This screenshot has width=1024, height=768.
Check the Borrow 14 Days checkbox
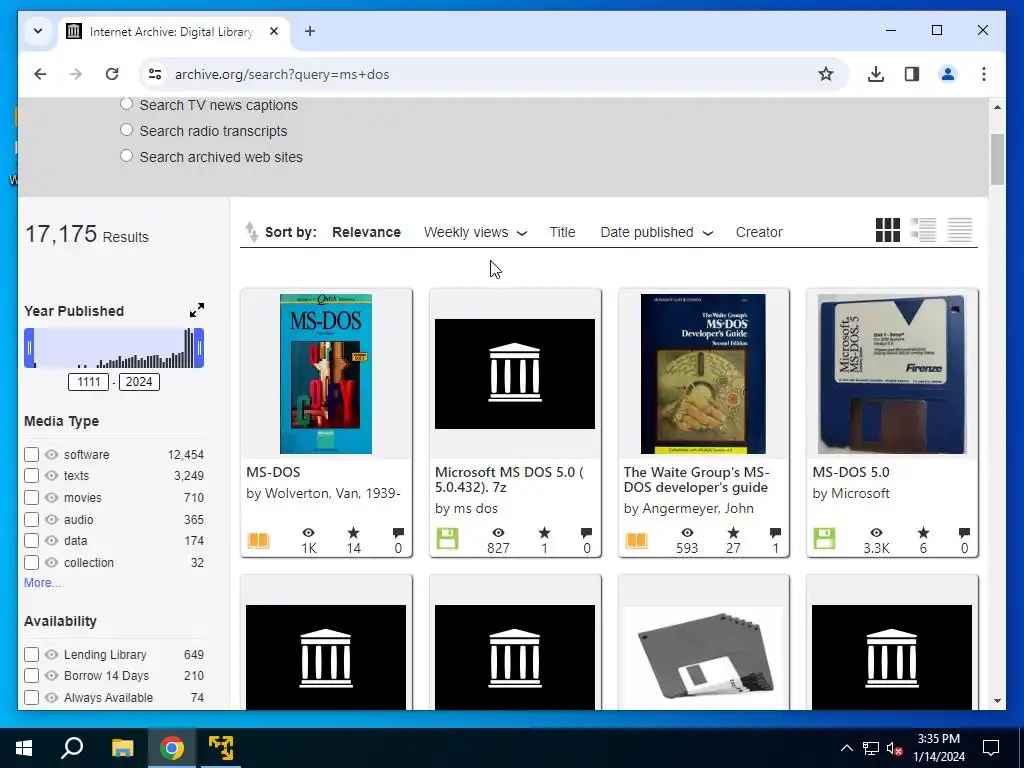coord(31,675)
